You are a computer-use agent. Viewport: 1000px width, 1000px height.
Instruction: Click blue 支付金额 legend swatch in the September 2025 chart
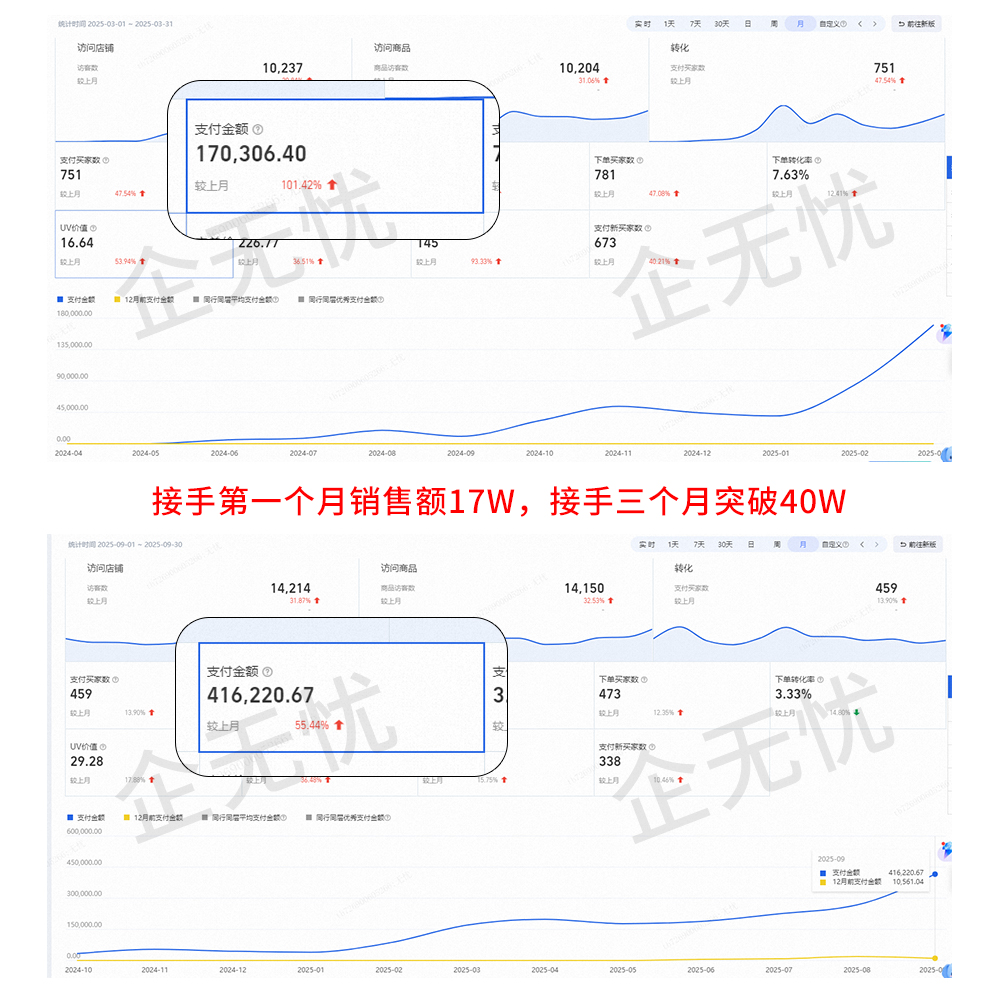pyautogui.click(x=70, y=817)
